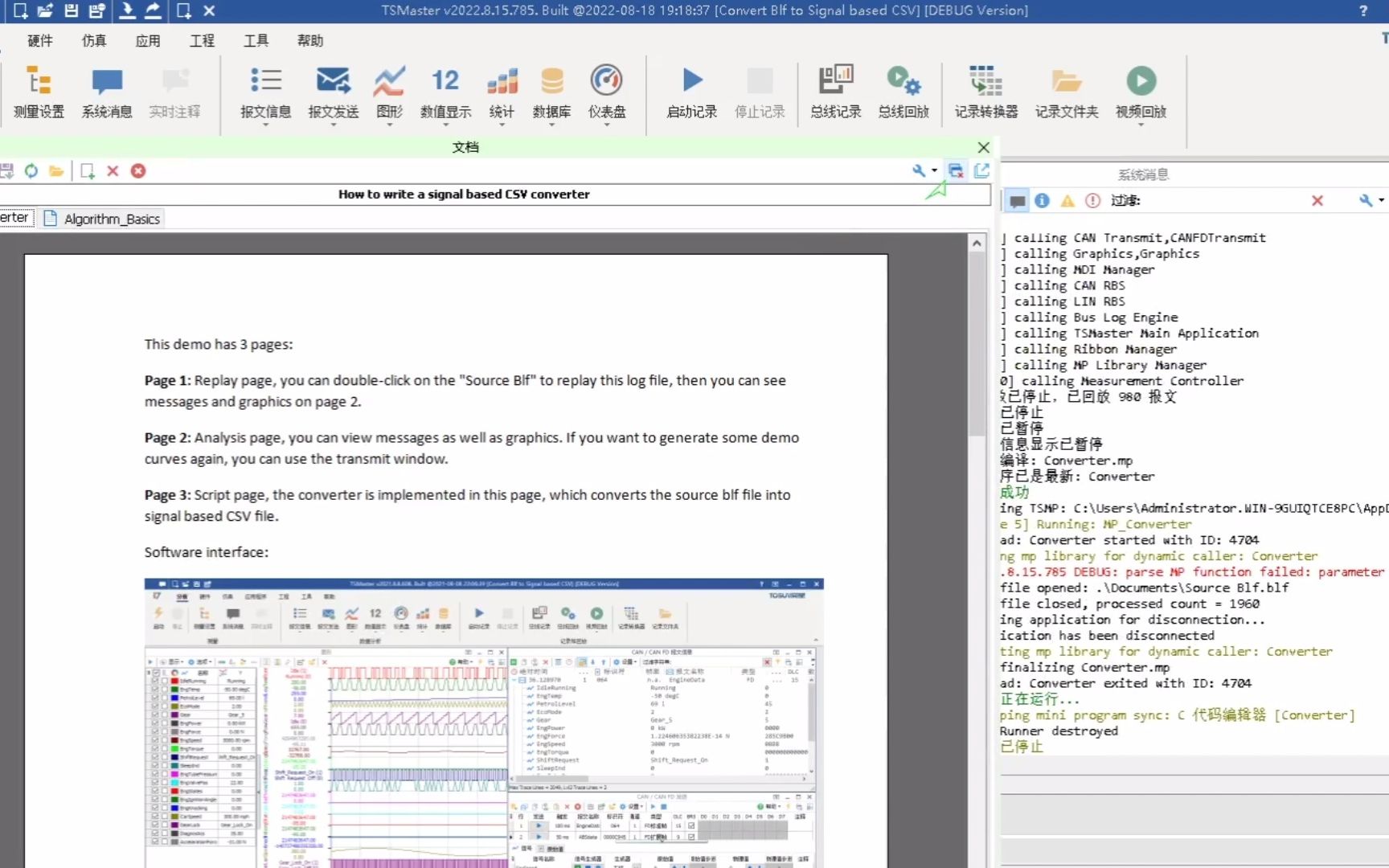
Task: Expand 数值显示 dropdown arrow
Action: pyautogui.click(x=445, y=125)
